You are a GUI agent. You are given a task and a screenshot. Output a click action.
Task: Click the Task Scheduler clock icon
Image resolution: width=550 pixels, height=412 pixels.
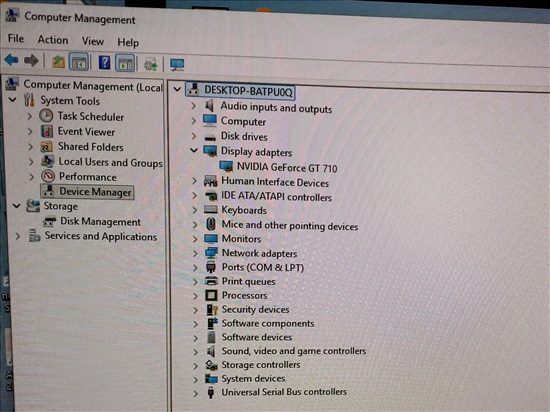pyautogui.click(x=46, y=116)
